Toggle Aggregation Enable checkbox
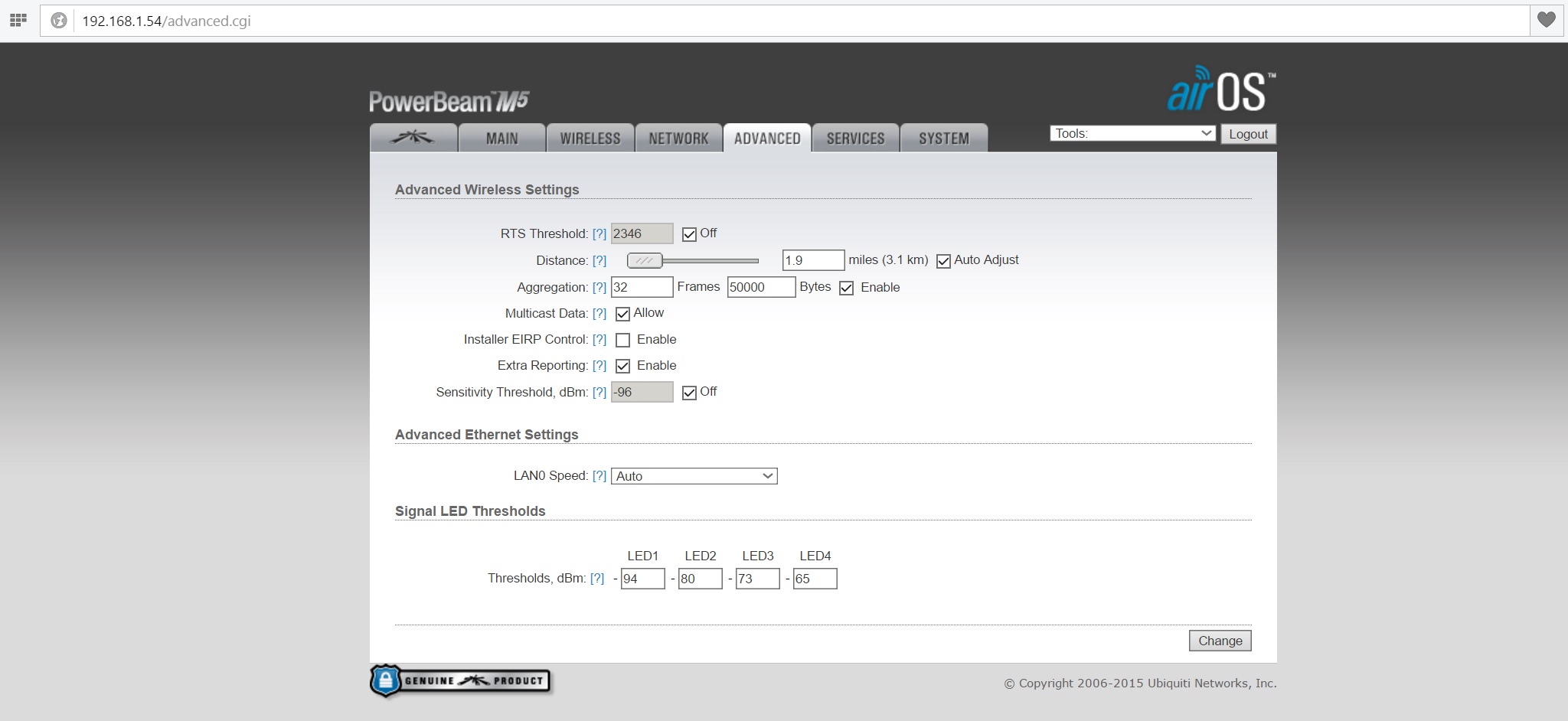This screenshot has width=1568, height=721. (x=846, y=288)
